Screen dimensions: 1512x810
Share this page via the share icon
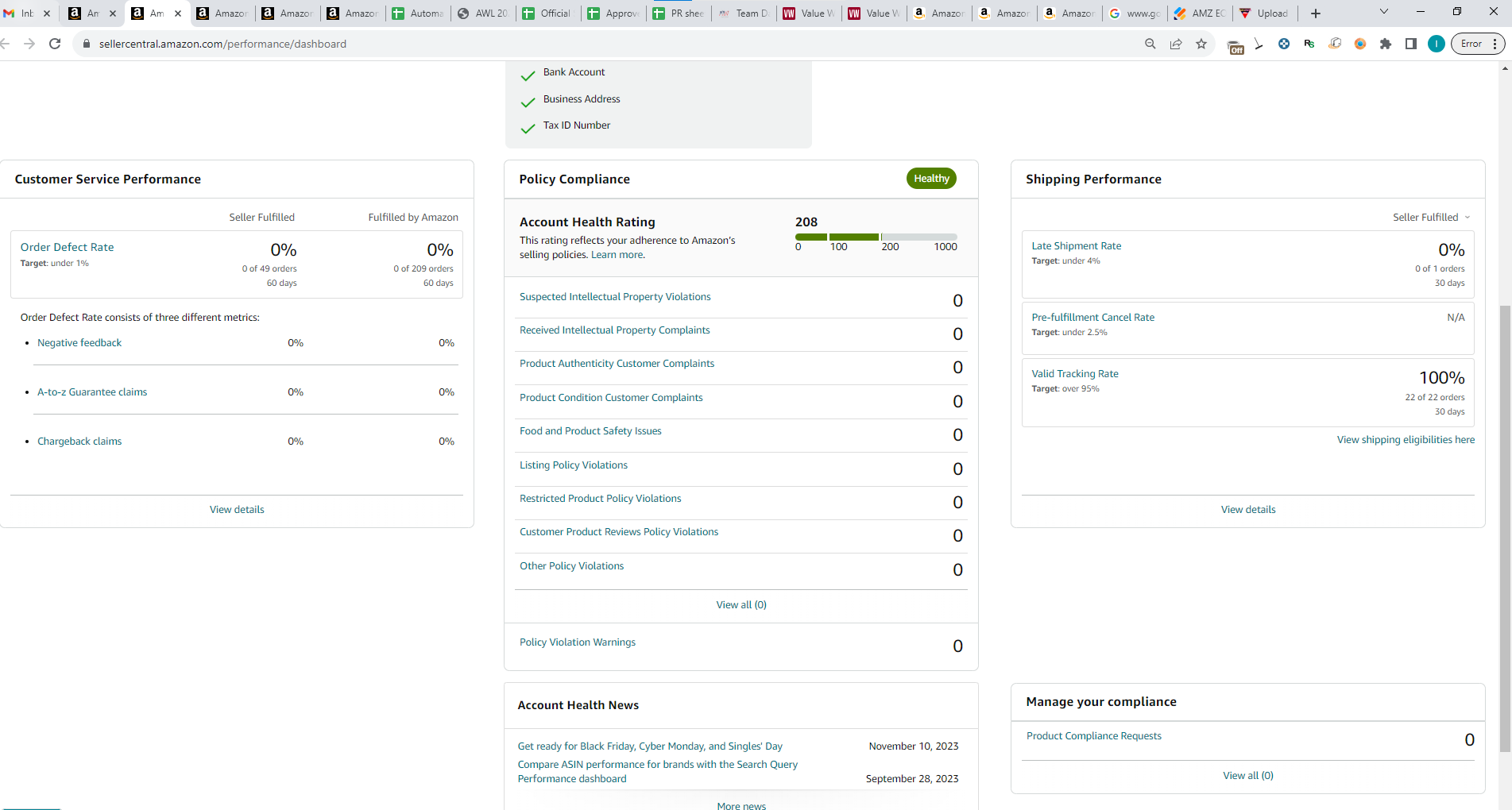[x=1176, y=44]
